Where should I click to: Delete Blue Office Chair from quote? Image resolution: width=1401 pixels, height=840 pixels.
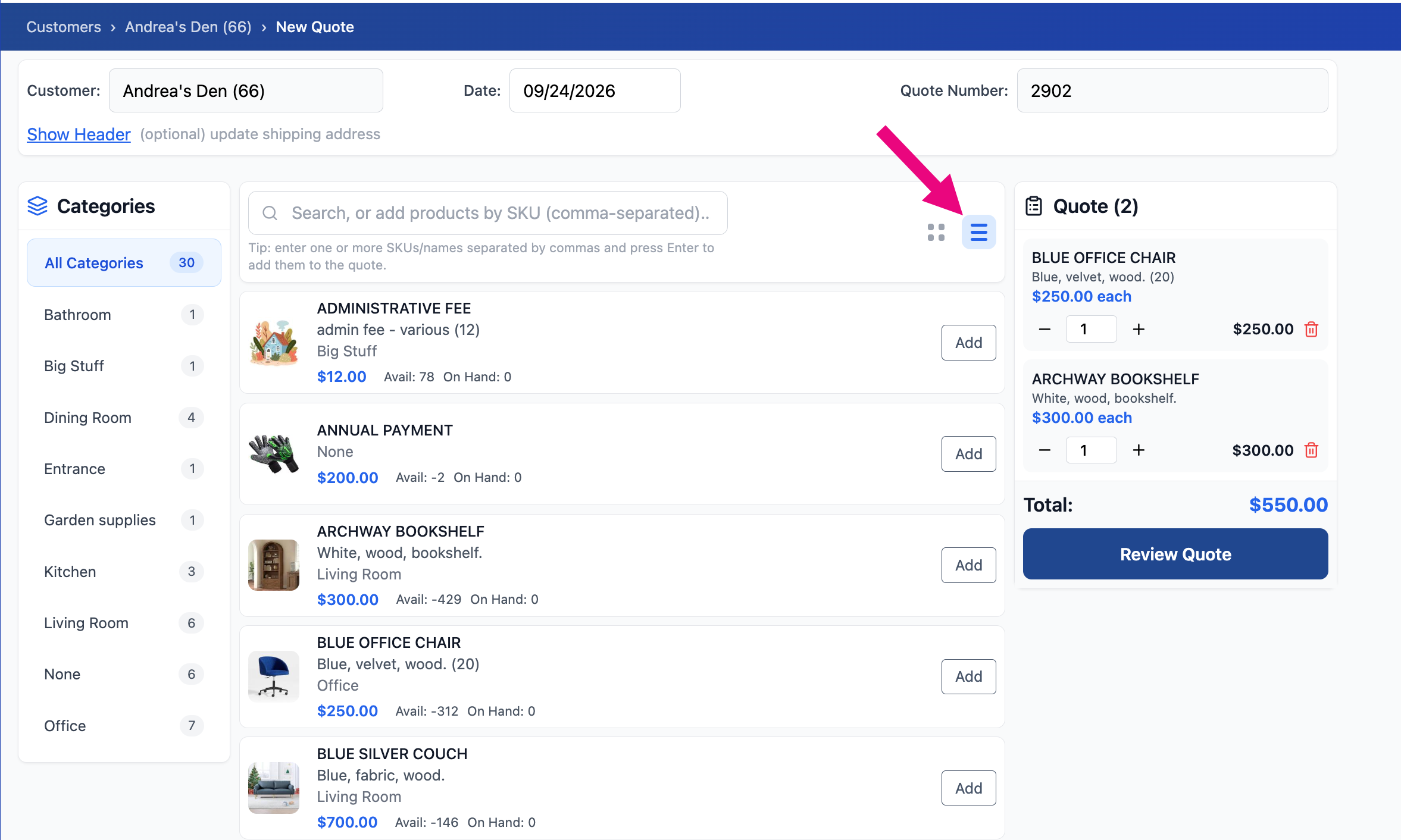[x=1311, y=329]
